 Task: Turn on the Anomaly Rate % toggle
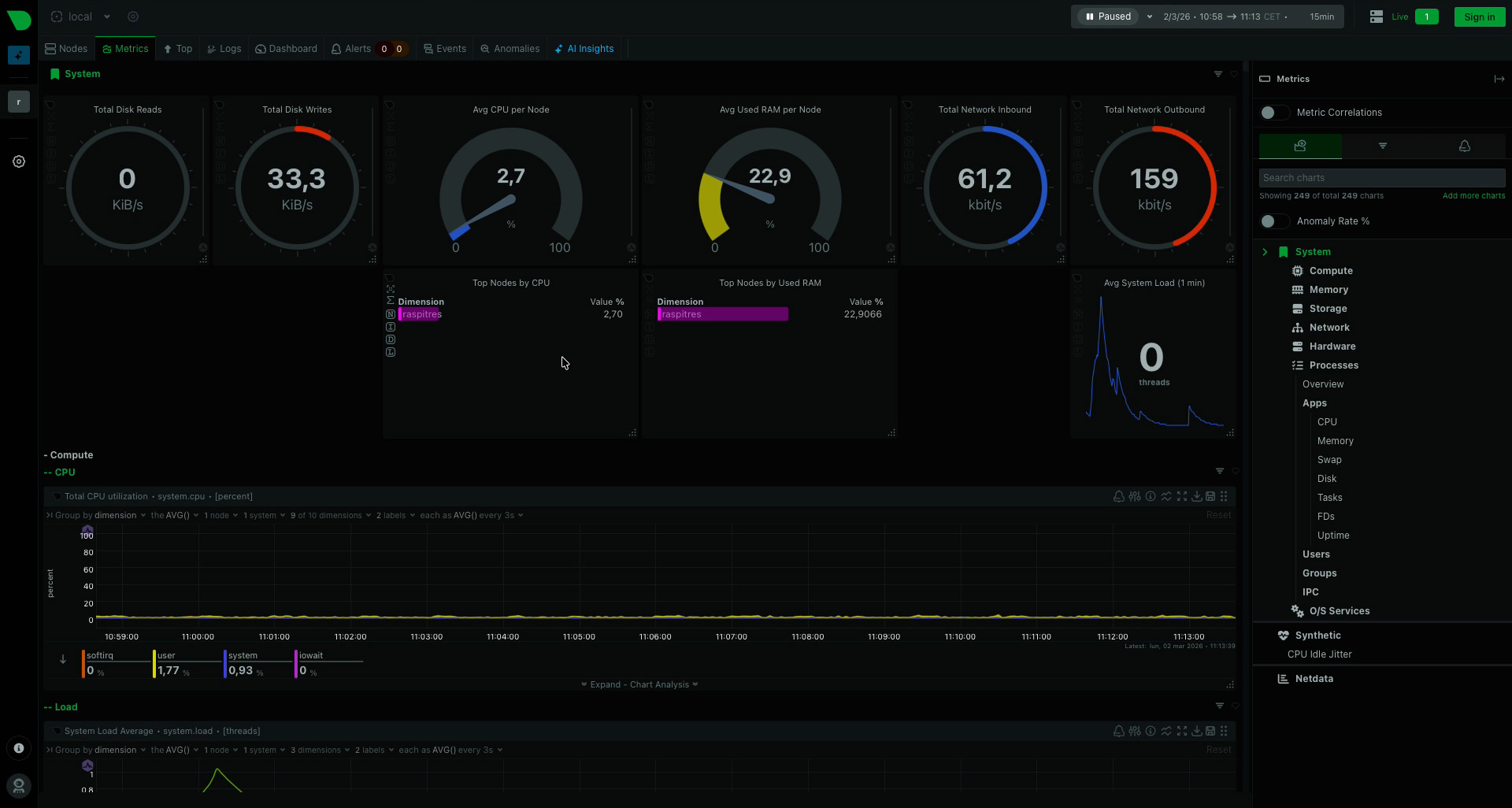click(x=1273, y=221)
